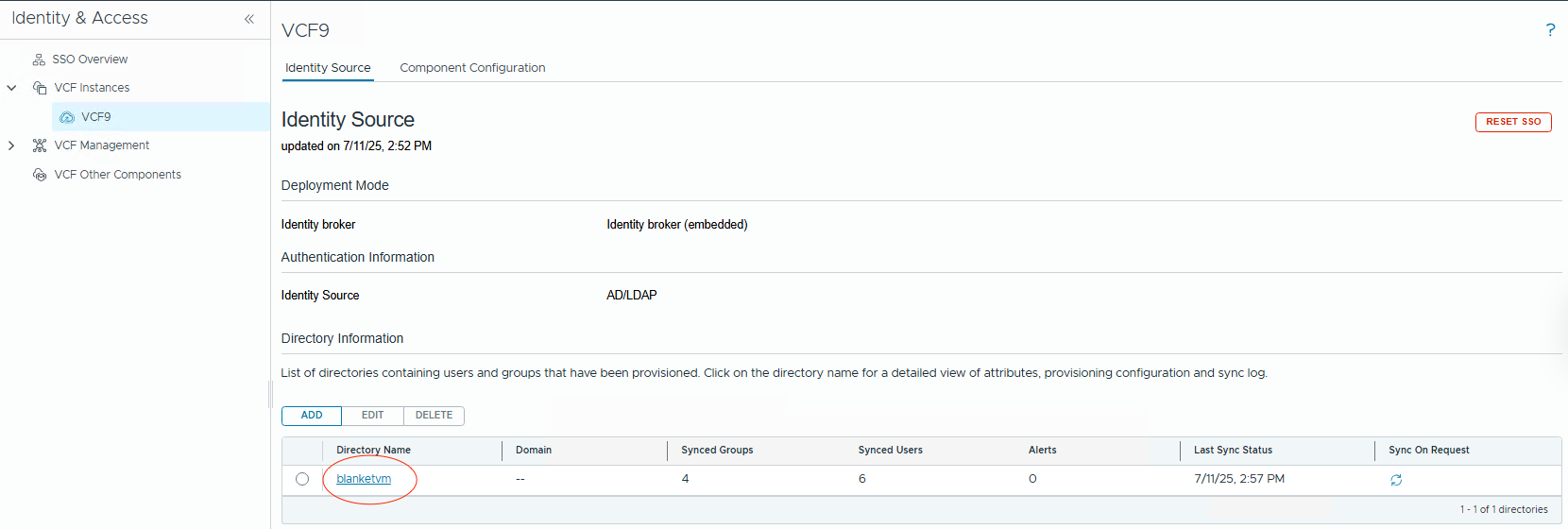Expand the VCF Management tree node

[x=12, y=145]
